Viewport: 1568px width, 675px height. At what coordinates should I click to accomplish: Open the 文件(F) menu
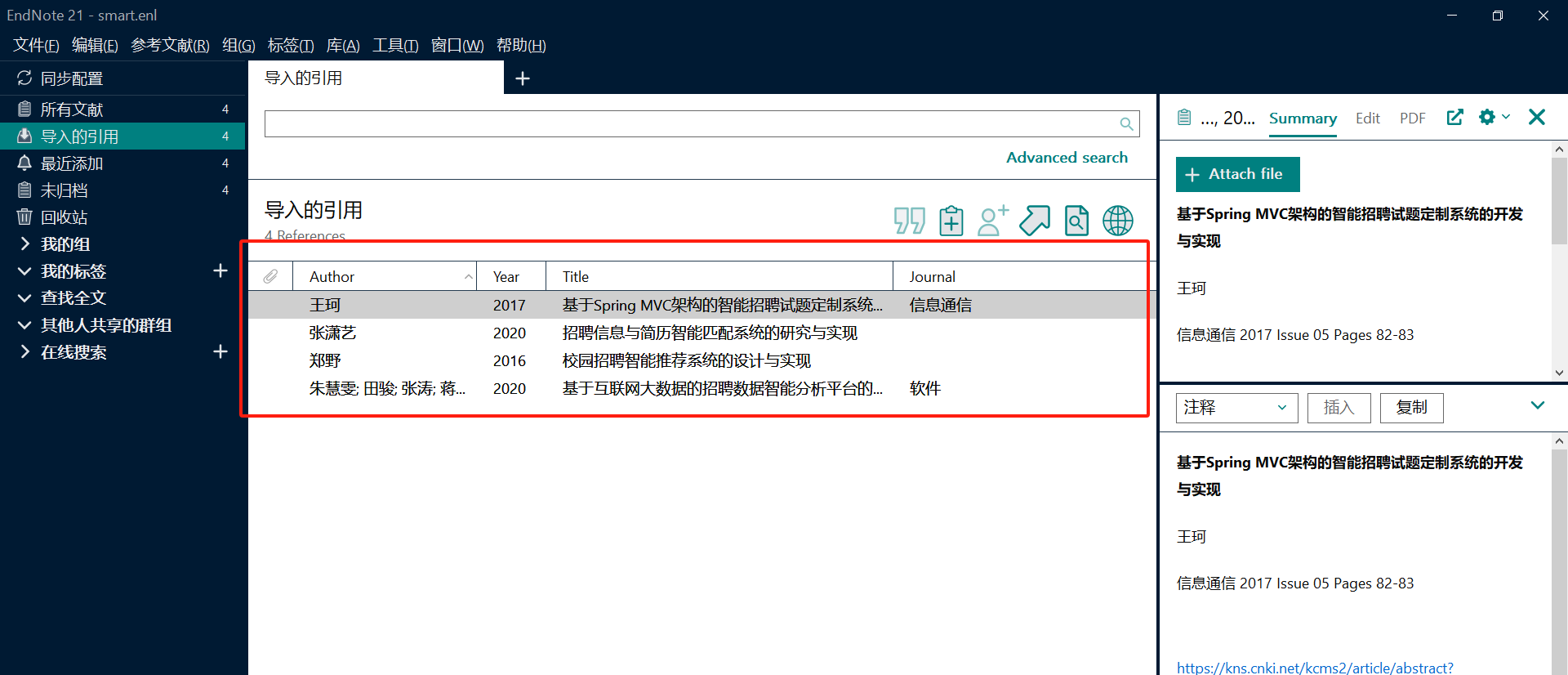point(36,45)
